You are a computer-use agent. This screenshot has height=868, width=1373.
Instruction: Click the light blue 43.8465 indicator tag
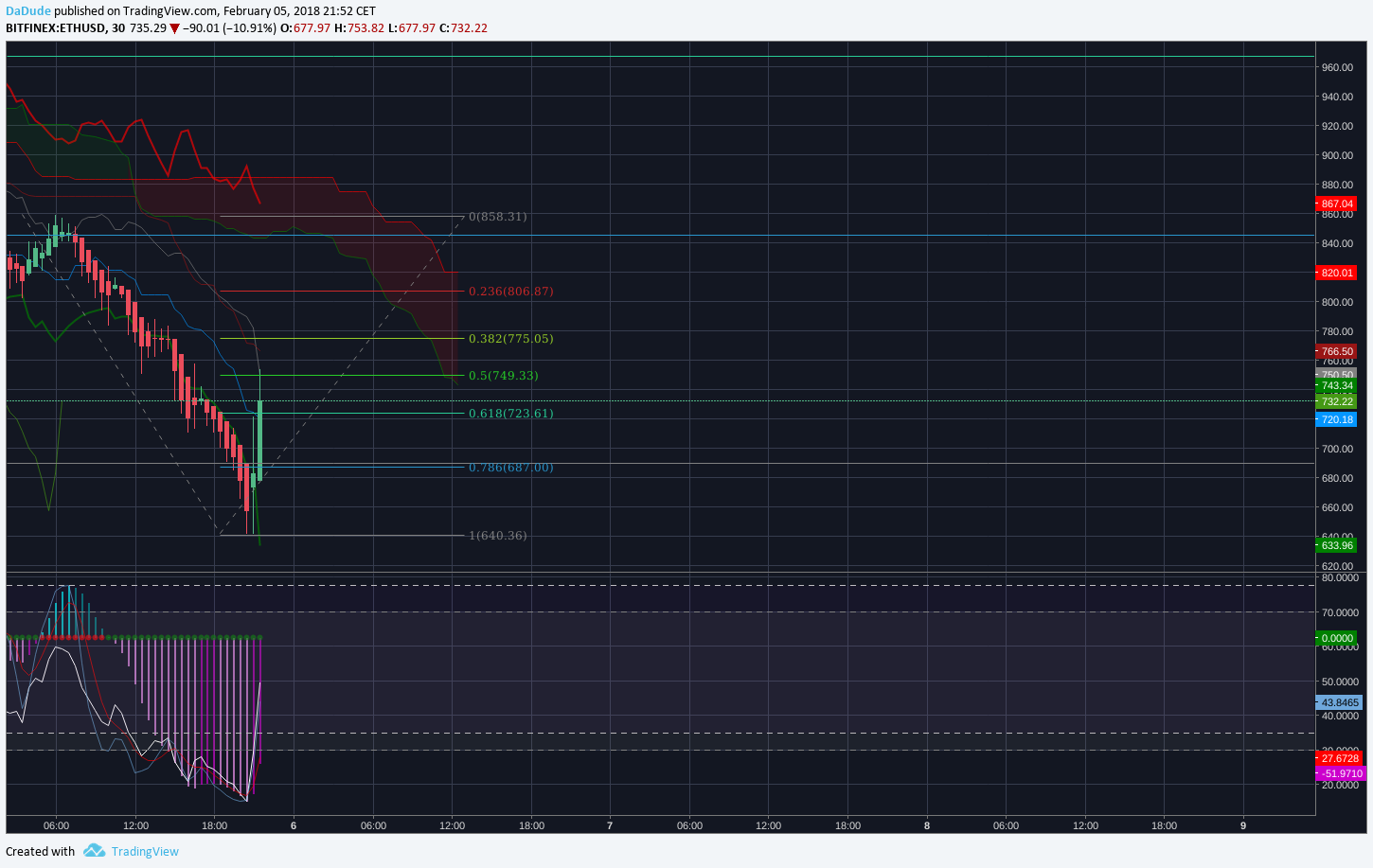click(1340, 702)
